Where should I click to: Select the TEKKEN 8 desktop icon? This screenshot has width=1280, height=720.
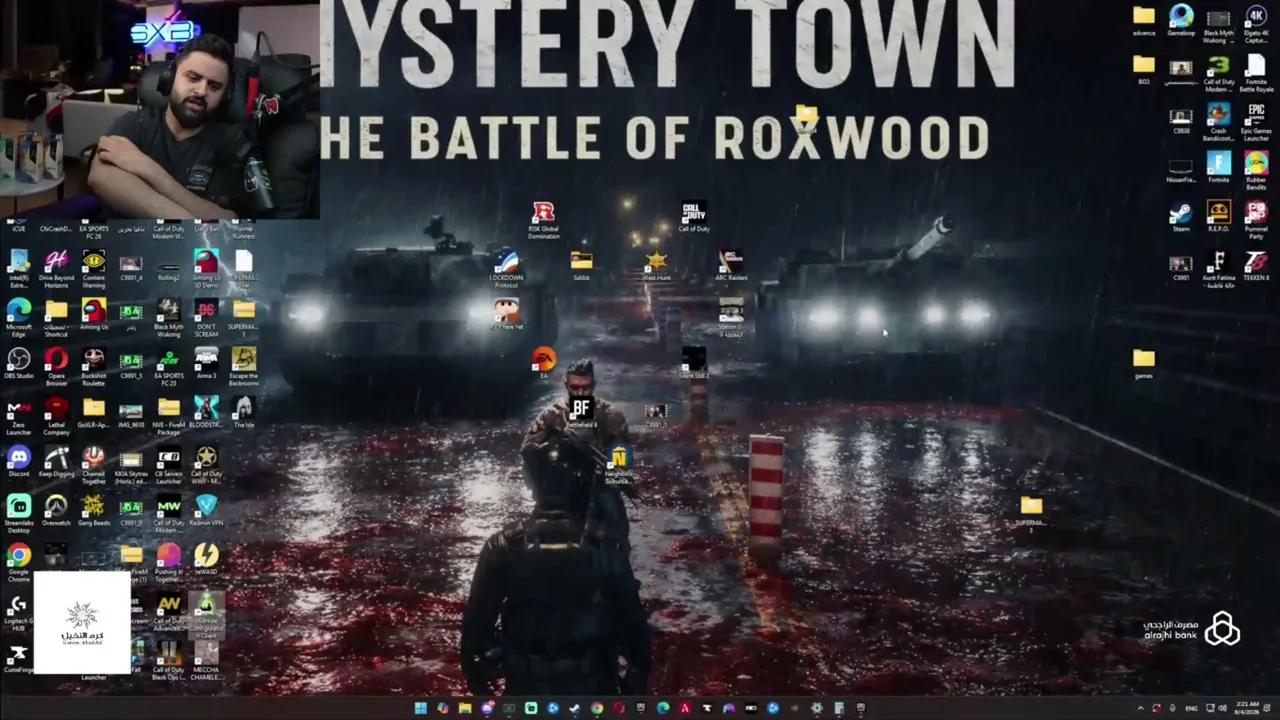pyautogui.click(x=1256, y=265)
